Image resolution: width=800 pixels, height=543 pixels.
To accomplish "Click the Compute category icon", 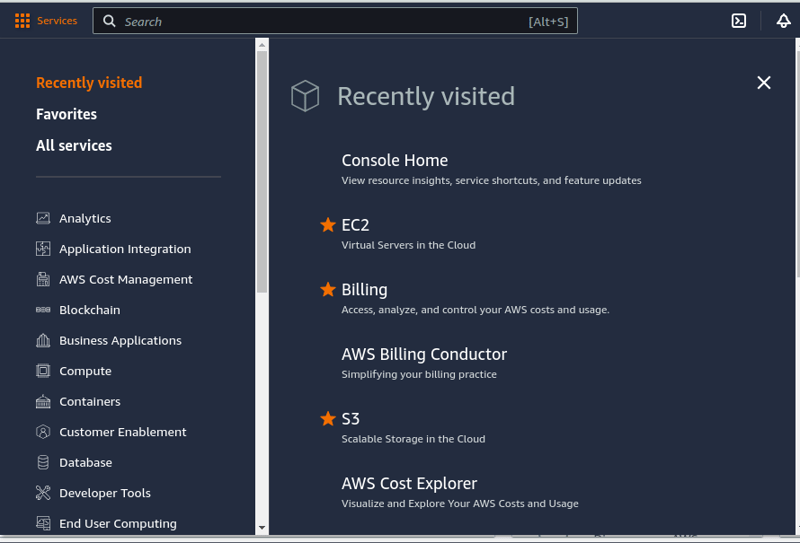I will coord(43,371).
